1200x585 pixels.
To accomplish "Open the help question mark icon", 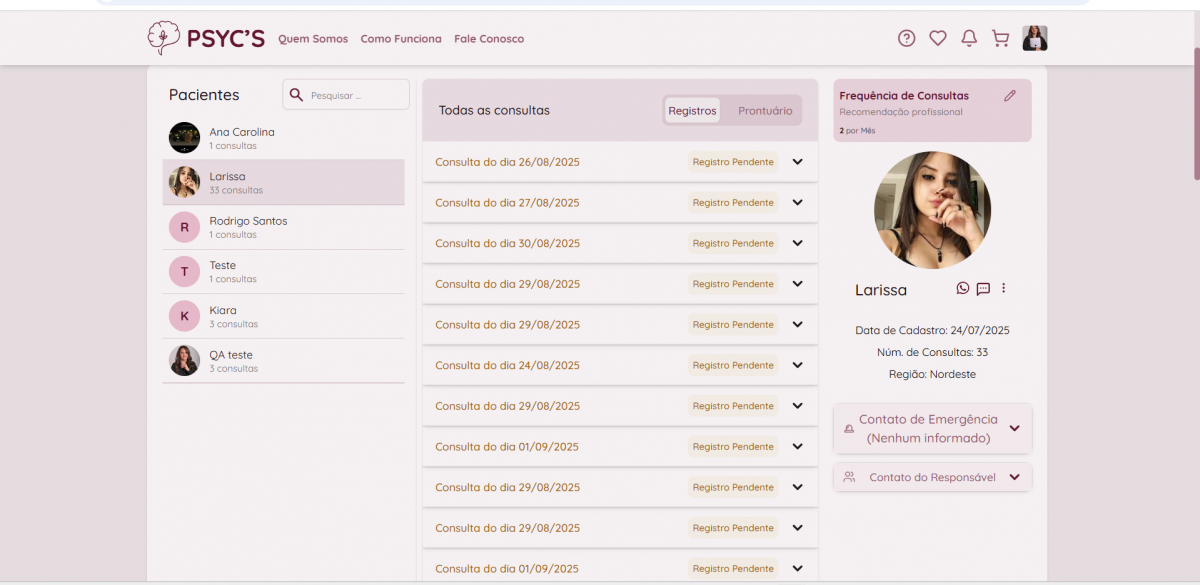I will click(906, 38).
